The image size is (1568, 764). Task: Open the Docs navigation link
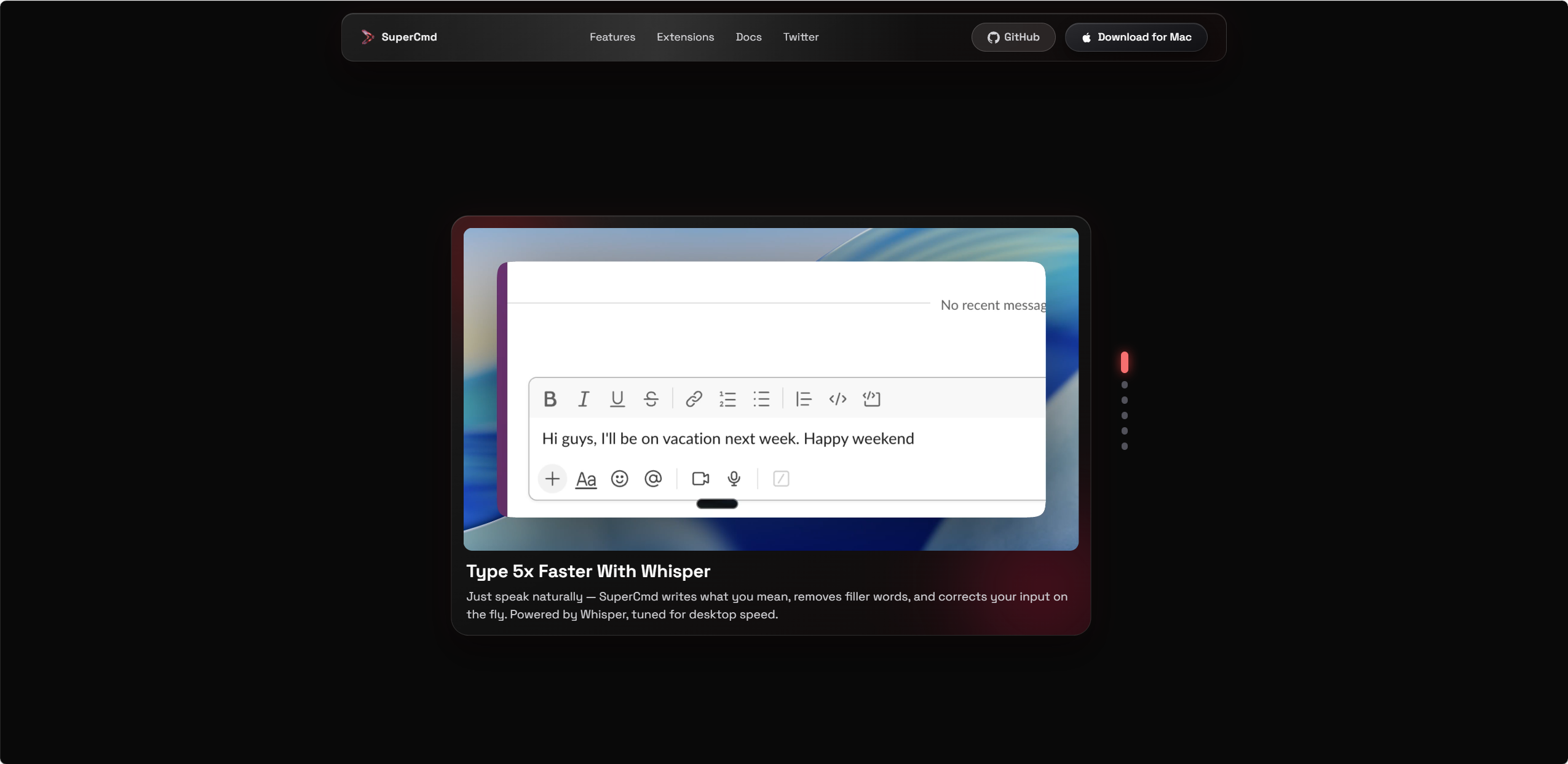pyautogui.click(x=748, y=37)
